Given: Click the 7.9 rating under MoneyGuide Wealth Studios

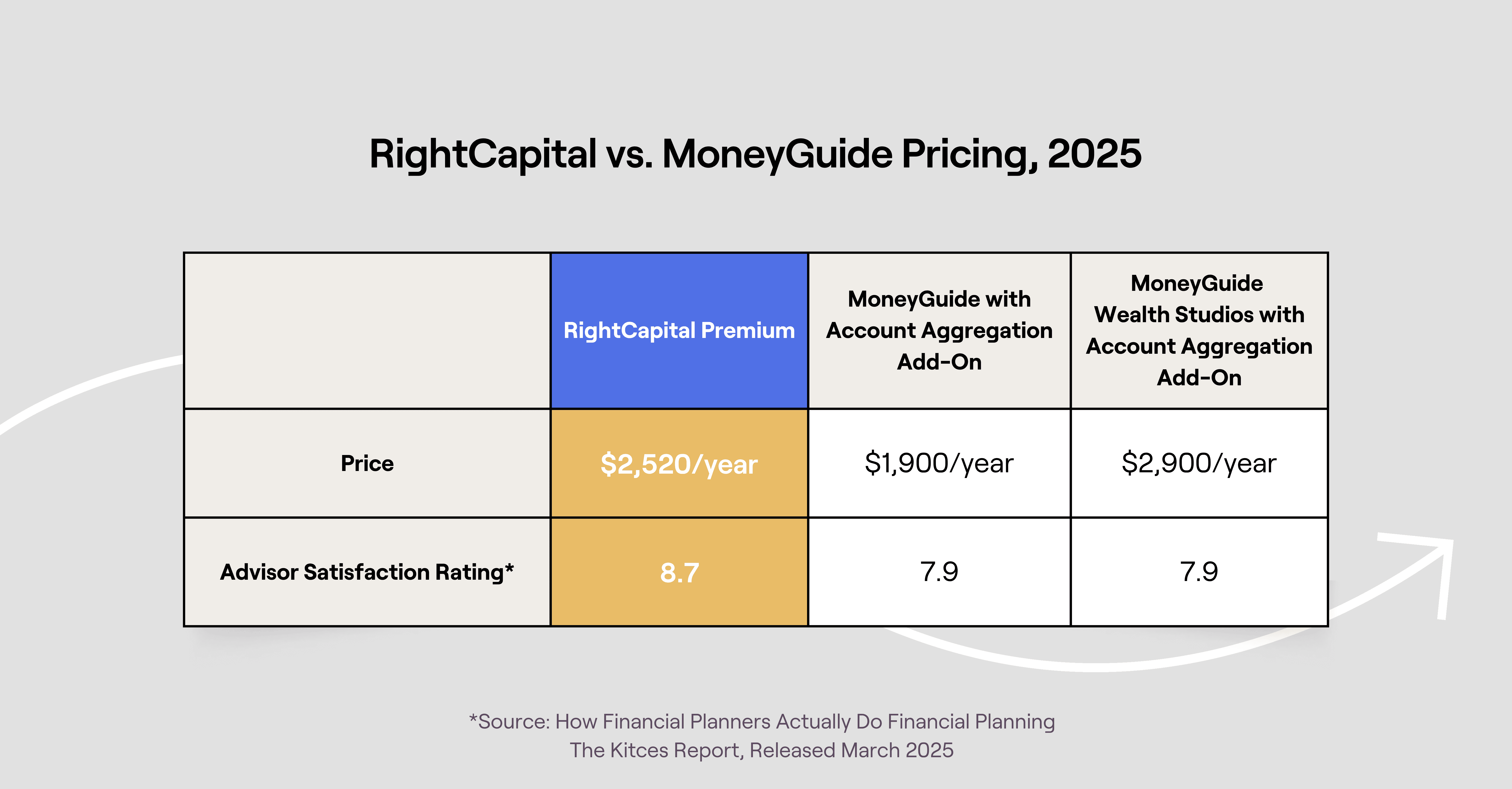Looking at the screenshot, I should (x=1199, y=572).
